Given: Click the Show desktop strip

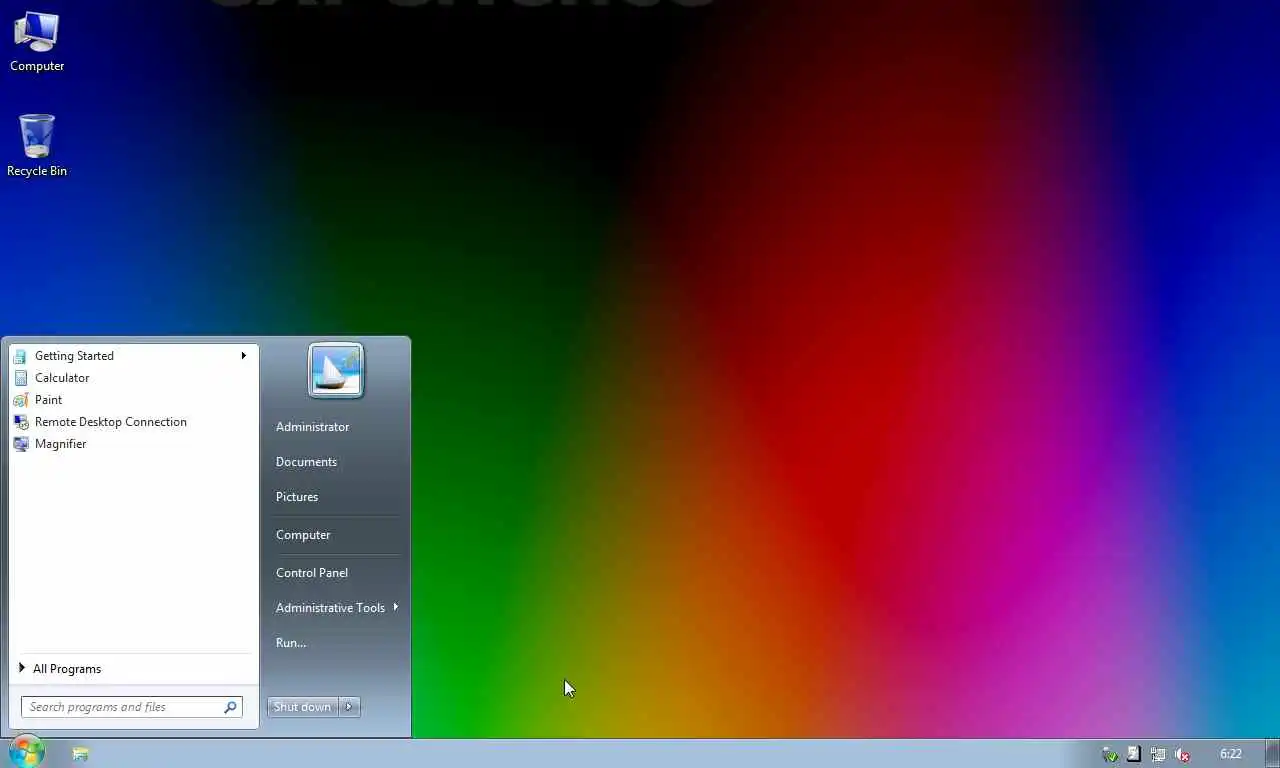Looking at the screenshot, I should [x=1272, y=754].
